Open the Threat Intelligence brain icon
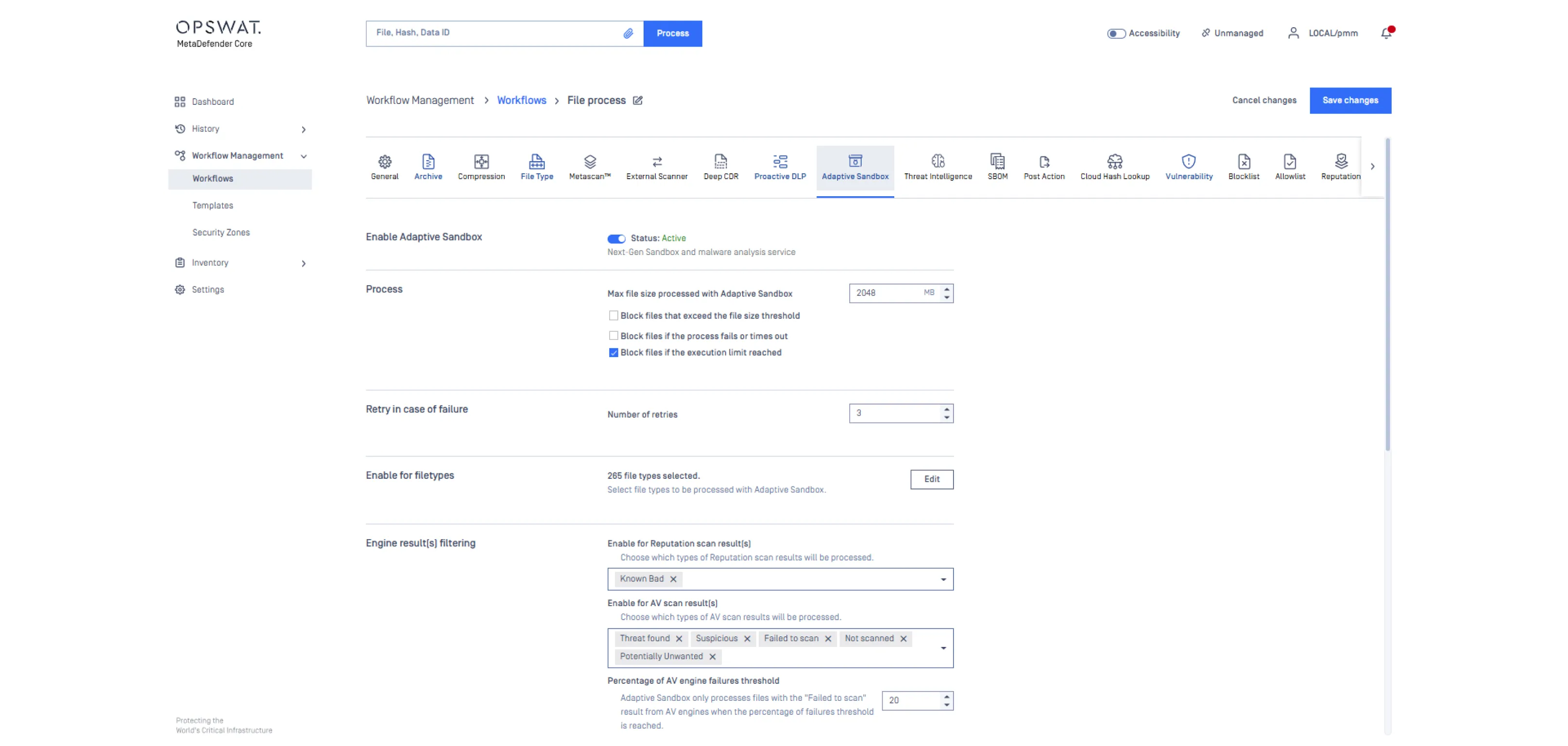The height and width of the screenshot is (746, 1568). [937, 161]
